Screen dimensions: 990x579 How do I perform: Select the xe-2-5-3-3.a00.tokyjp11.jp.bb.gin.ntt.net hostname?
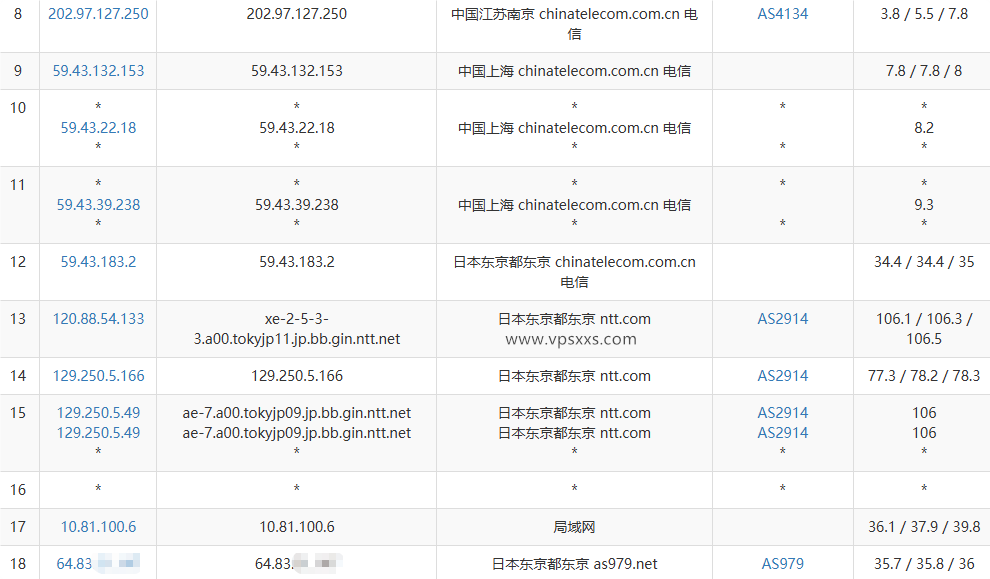point(297,329)
